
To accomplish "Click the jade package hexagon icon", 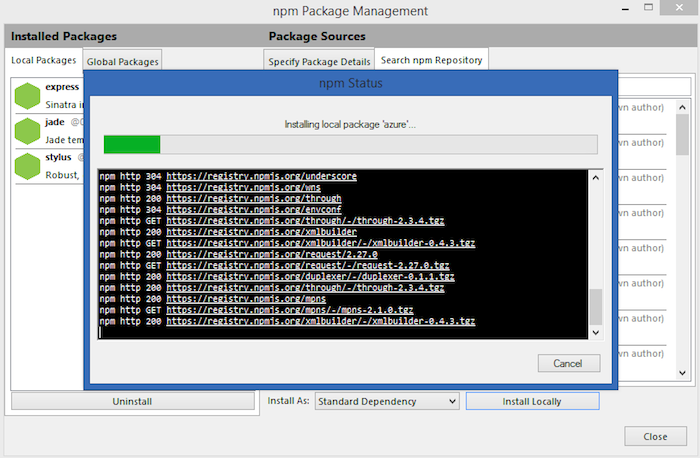I will (x=28, y=131).
